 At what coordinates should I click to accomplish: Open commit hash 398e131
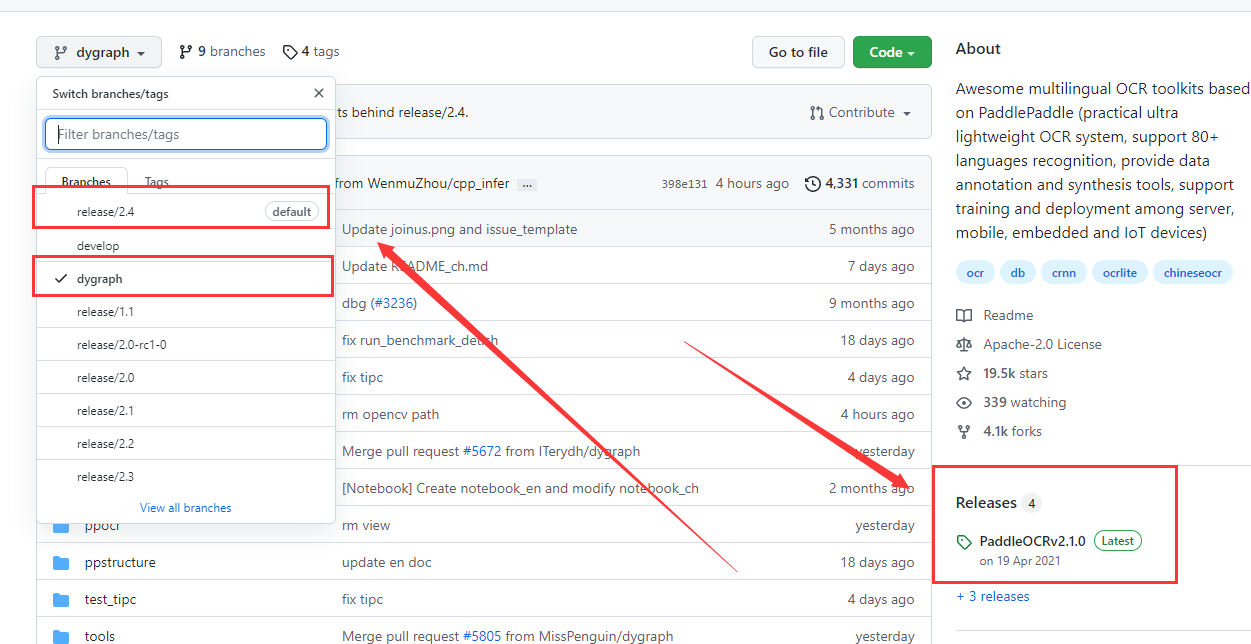point(684,184)
